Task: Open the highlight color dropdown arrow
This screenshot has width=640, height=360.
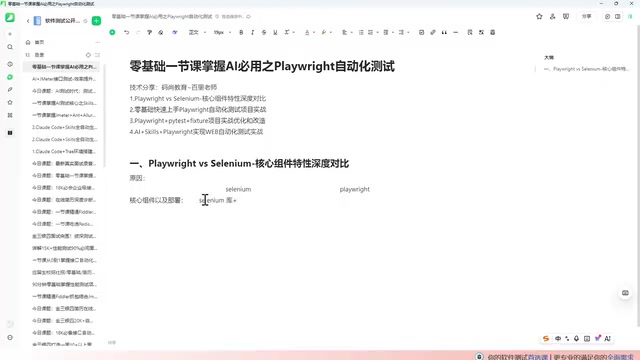Action: (330, 32)
